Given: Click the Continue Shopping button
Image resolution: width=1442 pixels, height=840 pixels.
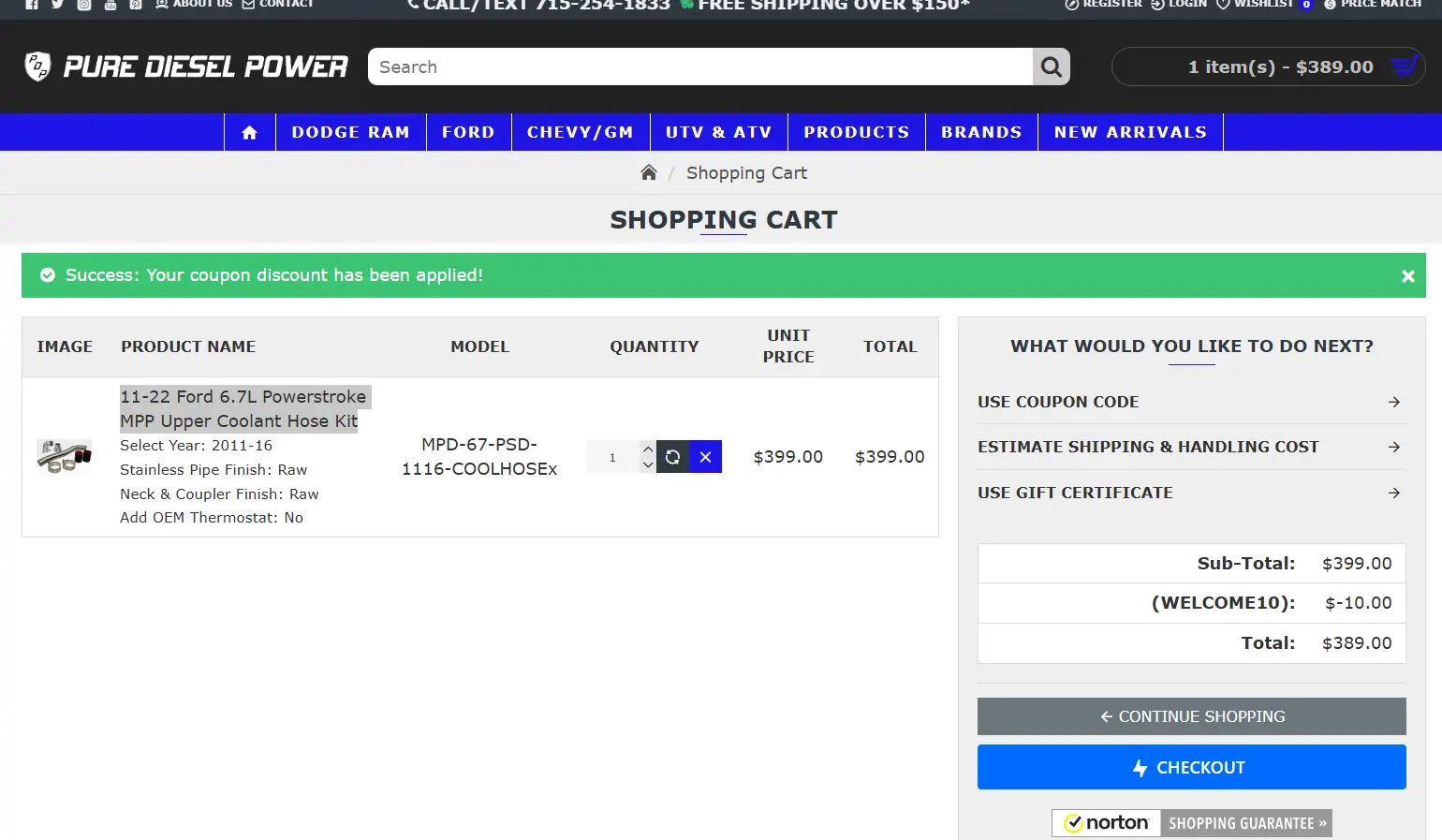Looking at the screenshot, I should click(x=1191, y=716).
